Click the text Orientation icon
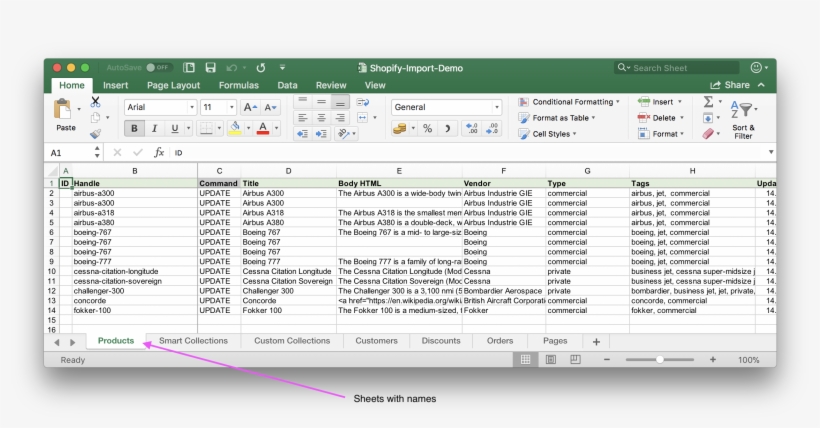820x428 pixels. pos(344,134)
